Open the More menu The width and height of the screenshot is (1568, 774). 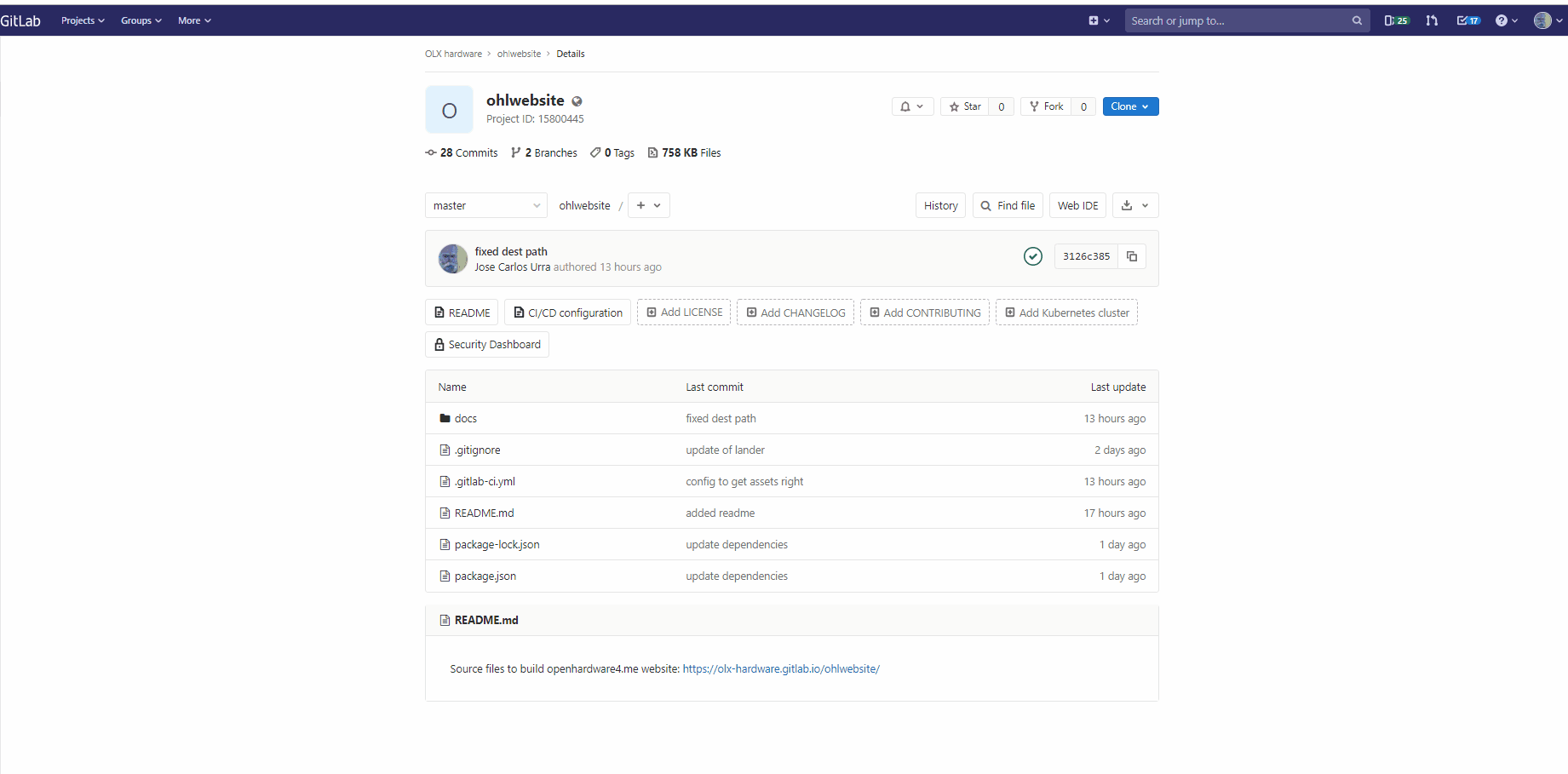click(194, 20)
